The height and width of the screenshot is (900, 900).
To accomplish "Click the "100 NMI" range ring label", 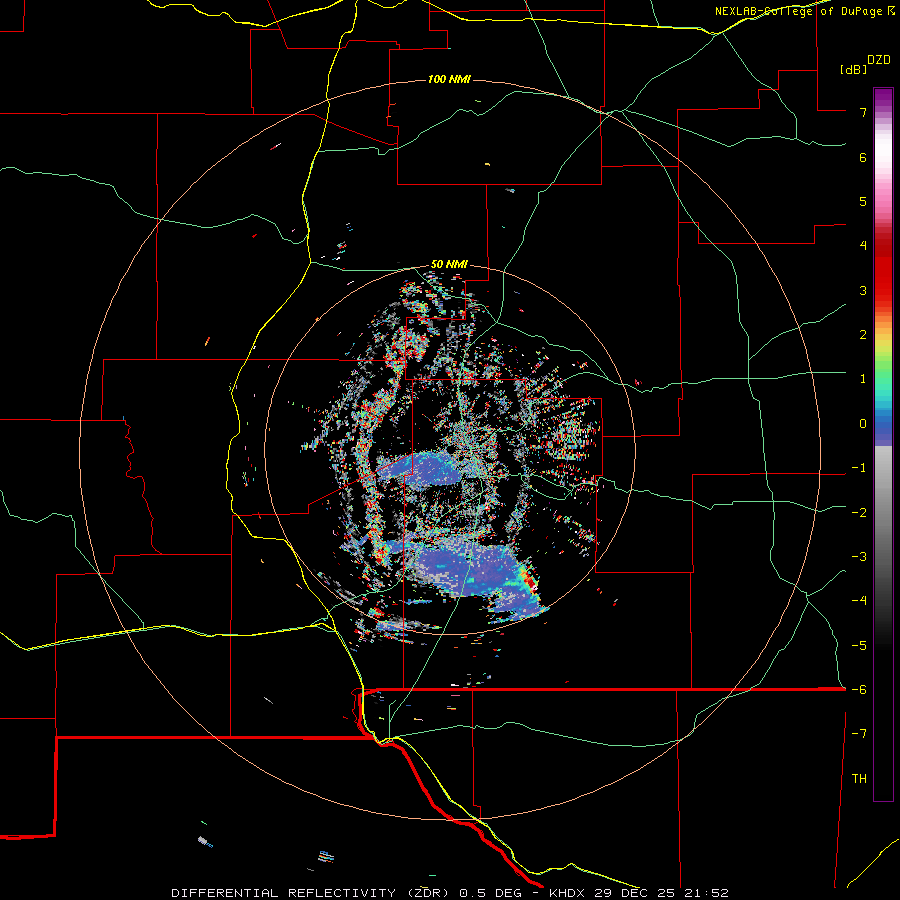I will (x=449, y=79).
